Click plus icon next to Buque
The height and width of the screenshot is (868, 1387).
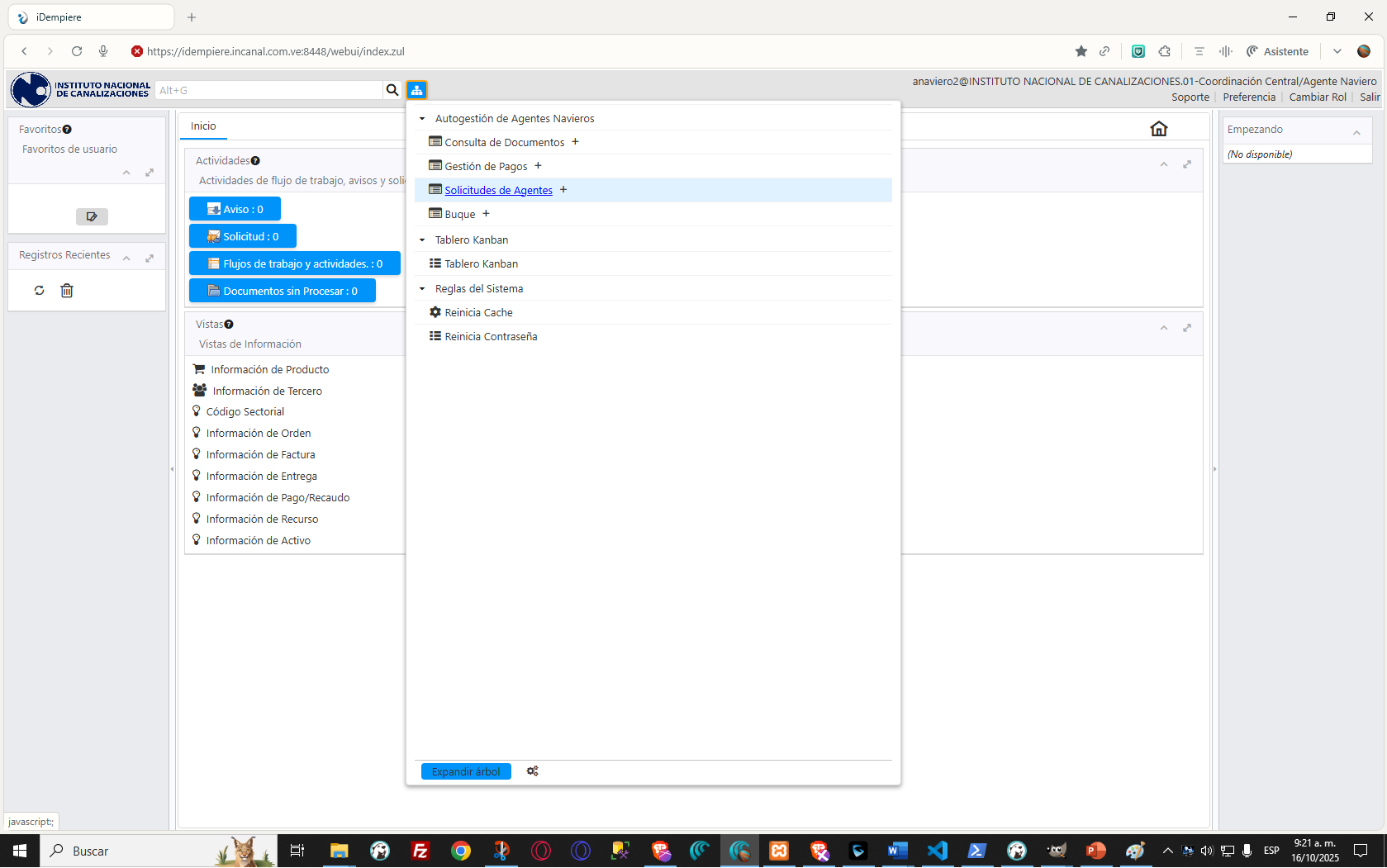(486, 214)
